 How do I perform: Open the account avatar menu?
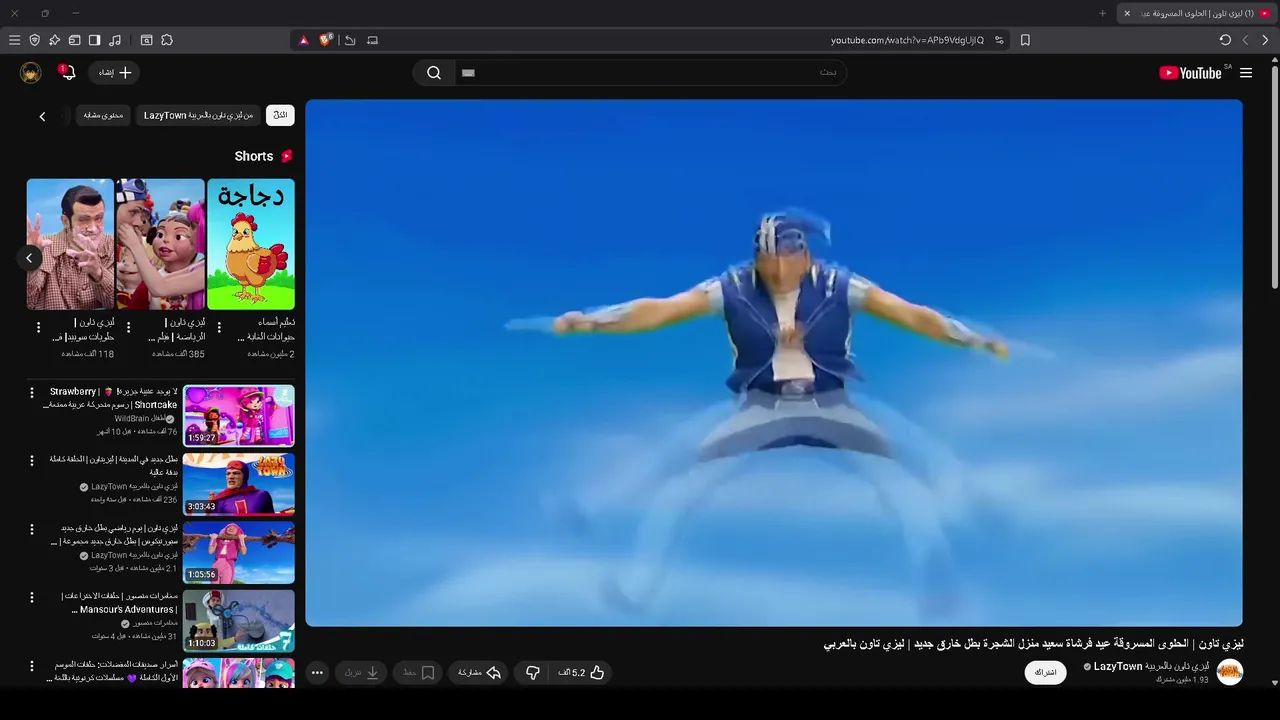coord(31,72)
